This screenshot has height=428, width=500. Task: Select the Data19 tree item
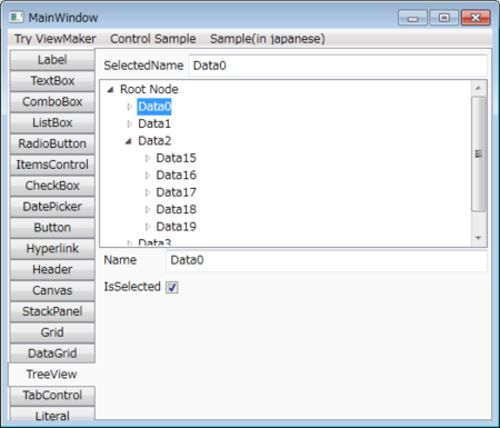pos(176,227)
